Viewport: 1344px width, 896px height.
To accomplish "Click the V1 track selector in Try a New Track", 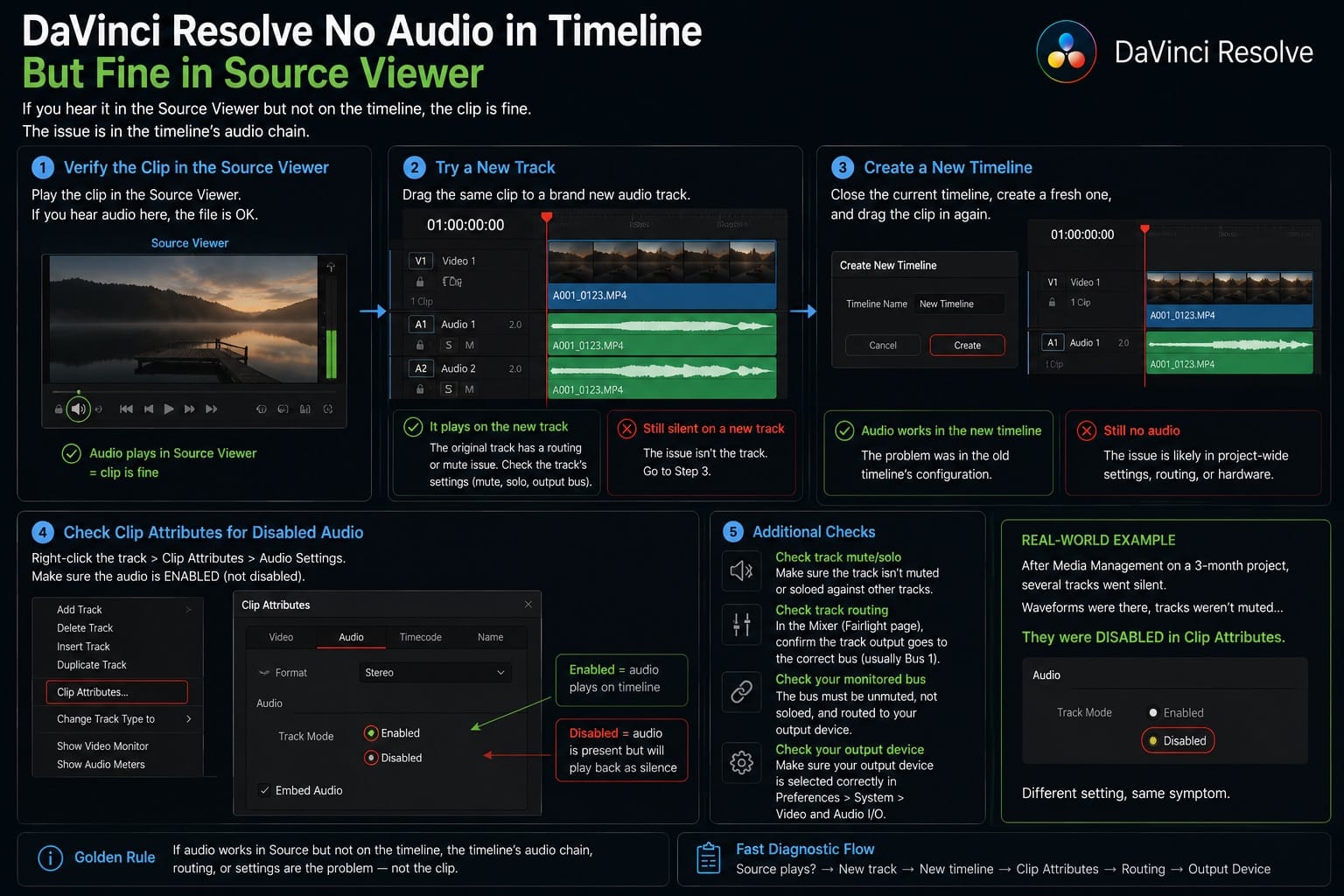I will (x=421, y=261).
